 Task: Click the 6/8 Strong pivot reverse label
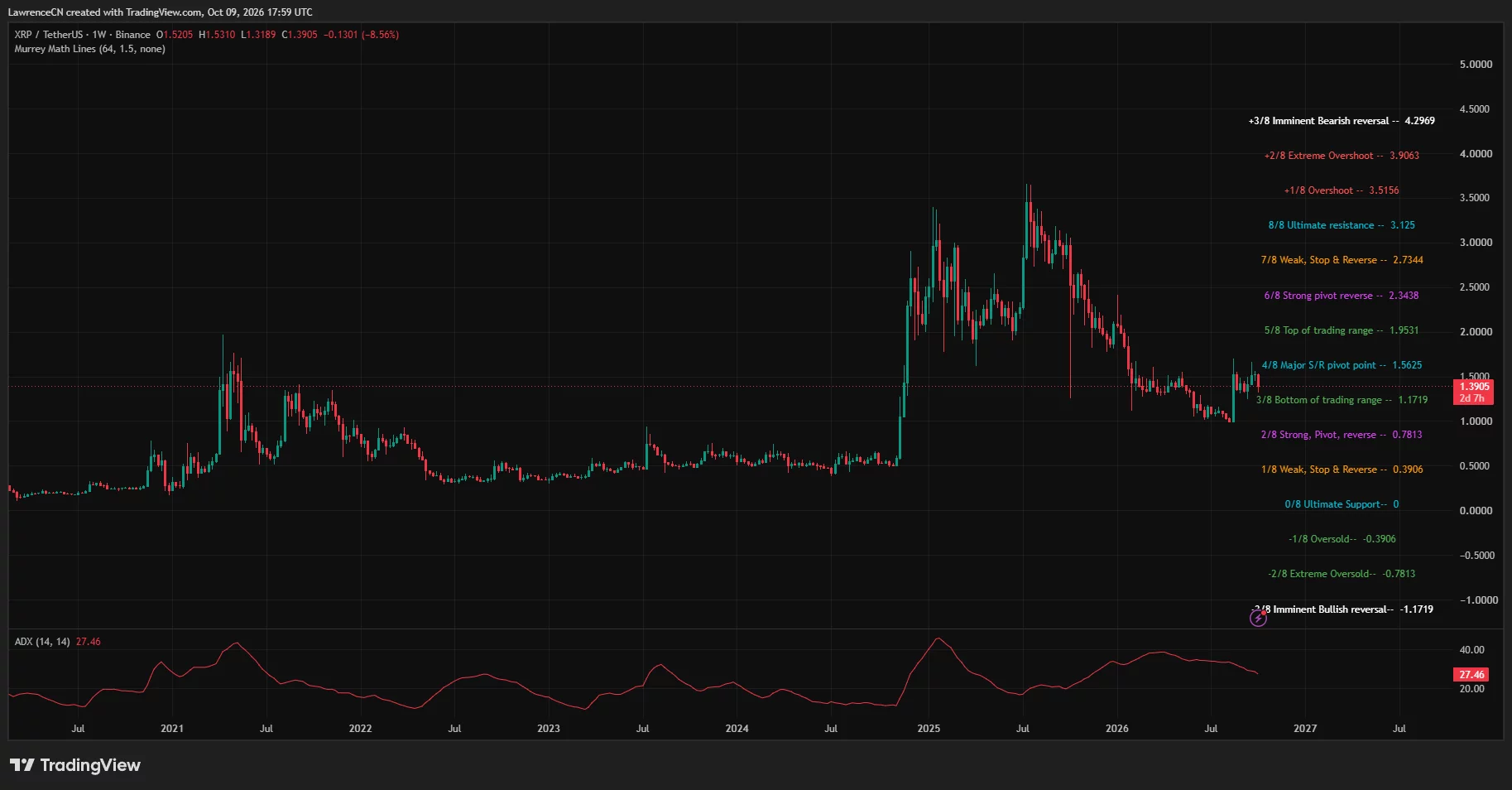point(1342,296)
